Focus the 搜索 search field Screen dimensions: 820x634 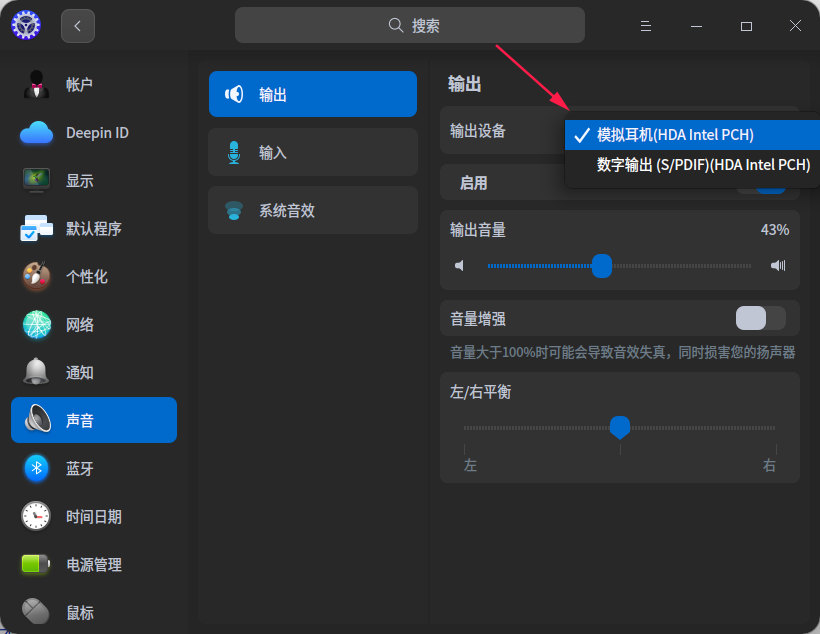click(x=409, y=25)
